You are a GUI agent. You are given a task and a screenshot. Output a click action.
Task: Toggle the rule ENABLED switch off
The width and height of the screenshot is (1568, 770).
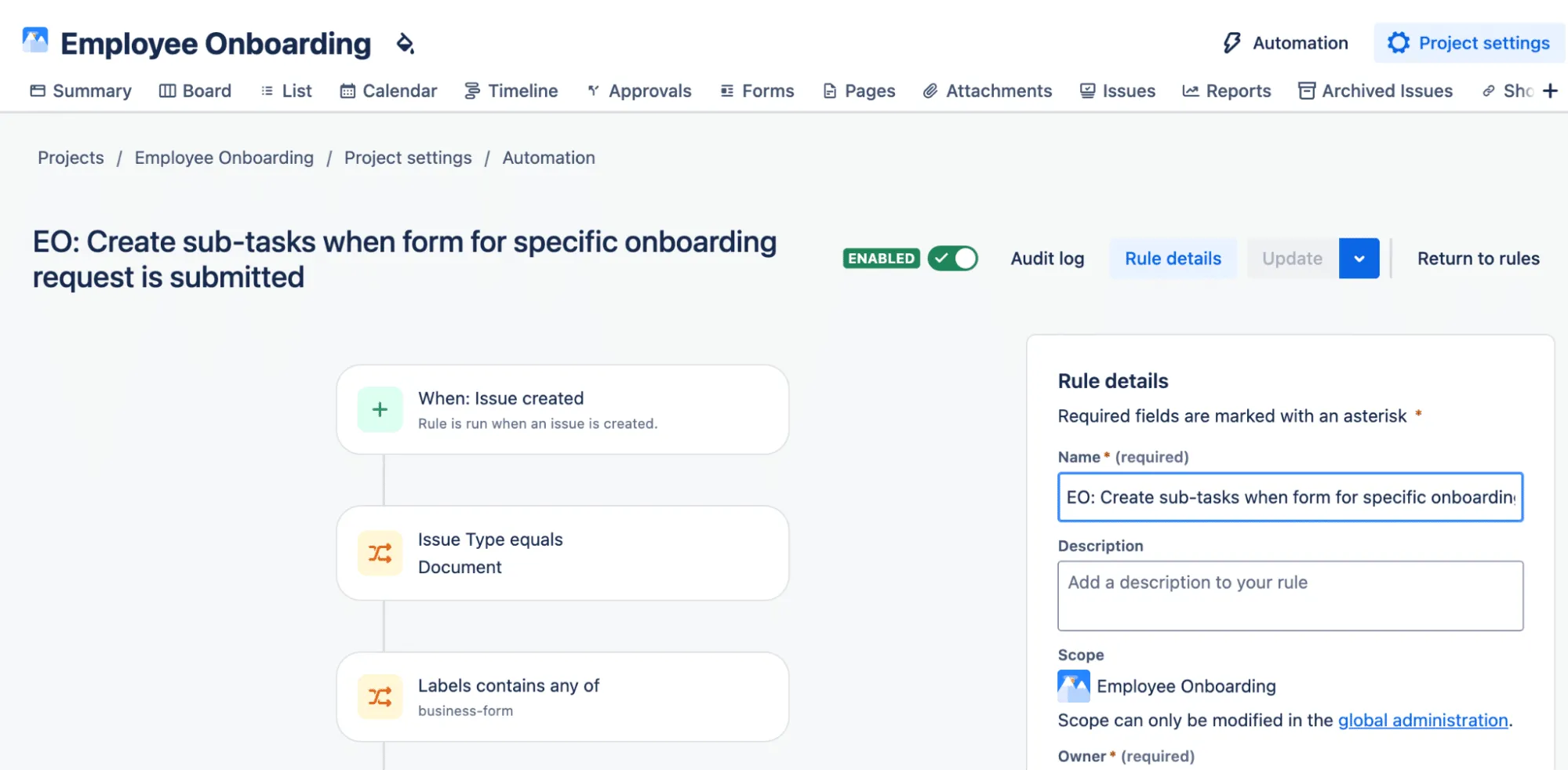[x=952, y=259]
